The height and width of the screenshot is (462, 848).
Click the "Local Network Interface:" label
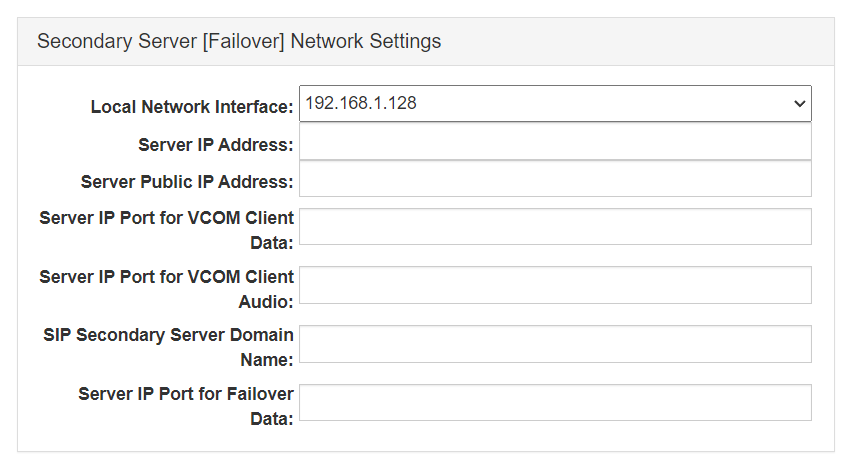point(192,107)
